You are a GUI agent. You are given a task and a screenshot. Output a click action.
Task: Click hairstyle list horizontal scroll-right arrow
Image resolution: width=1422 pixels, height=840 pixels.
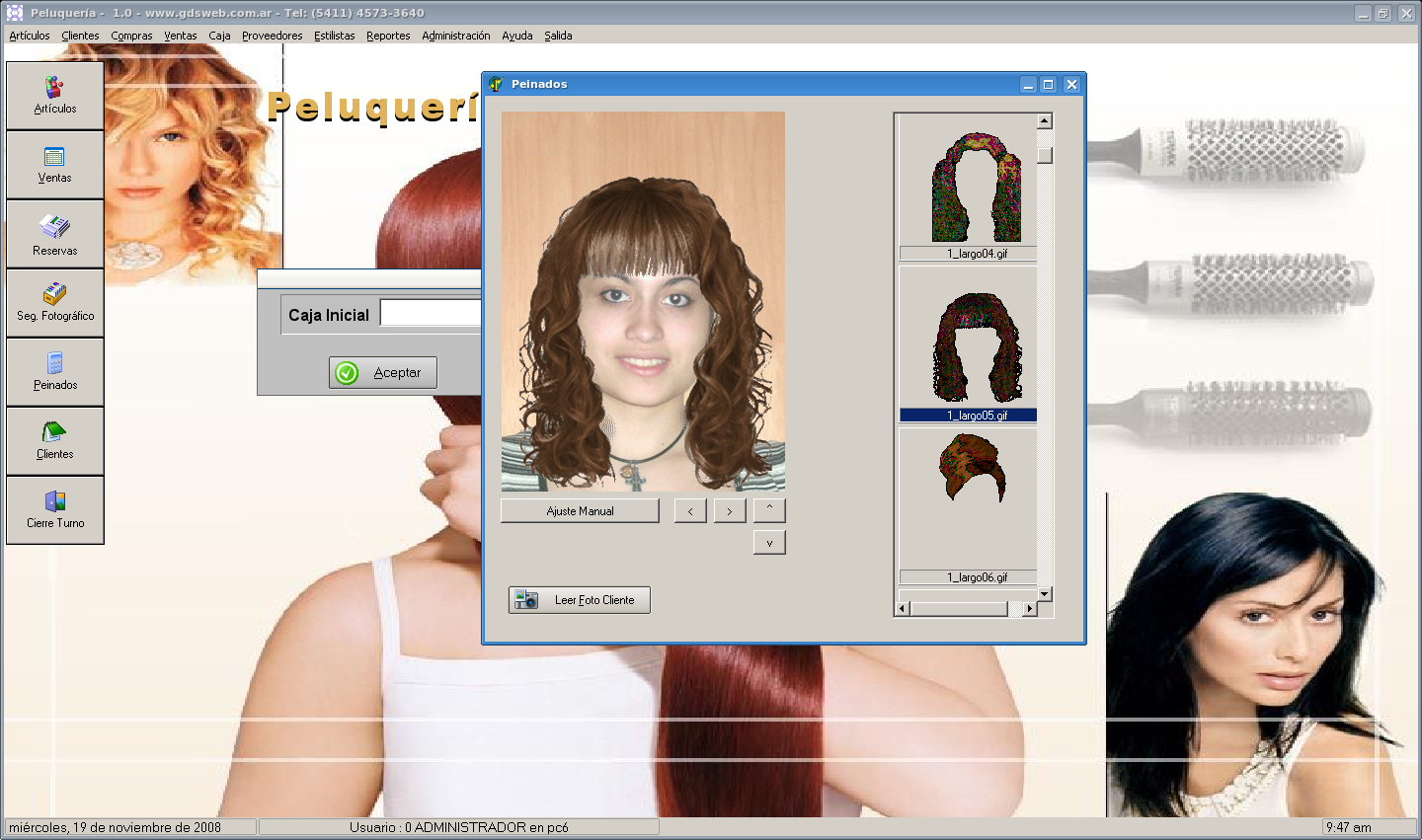[1029, 609]
